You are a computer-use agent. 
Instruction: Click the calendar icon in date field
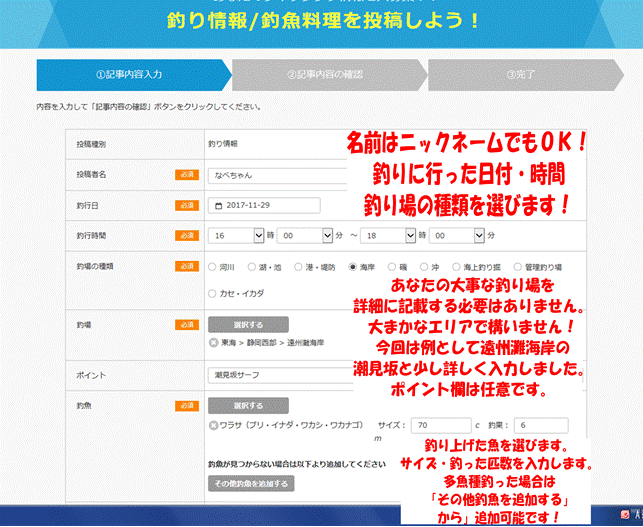point(219,205)
